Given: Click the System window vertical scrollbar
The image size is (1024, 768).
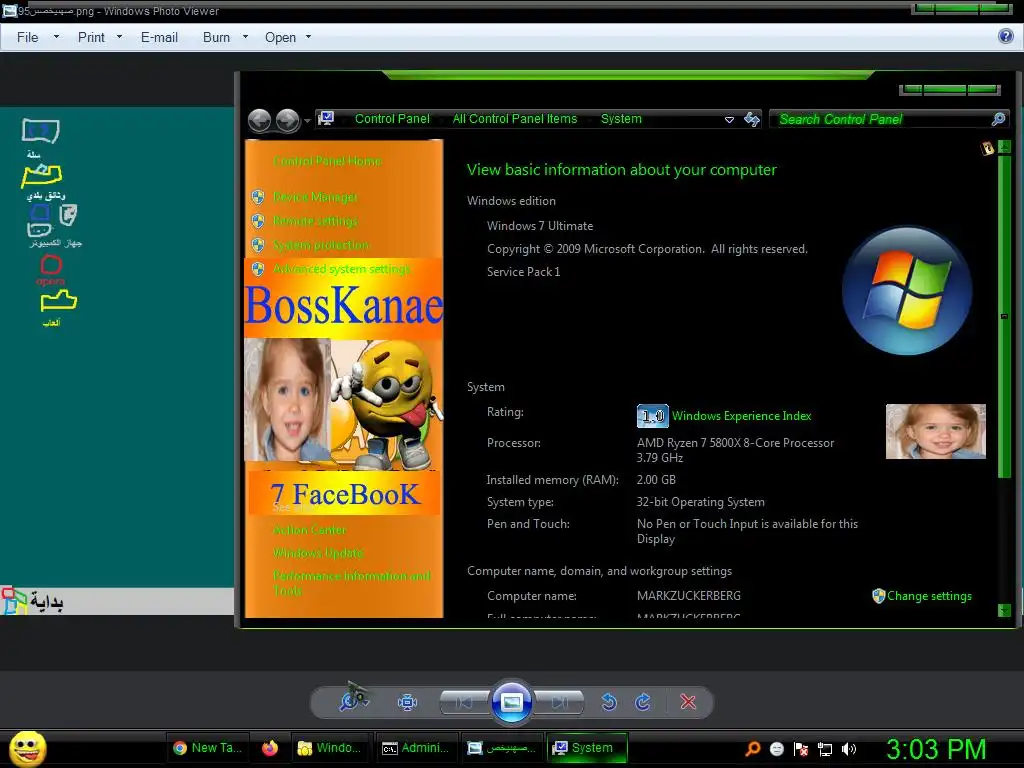Looking at the screenshot, I should [1004, 316].
